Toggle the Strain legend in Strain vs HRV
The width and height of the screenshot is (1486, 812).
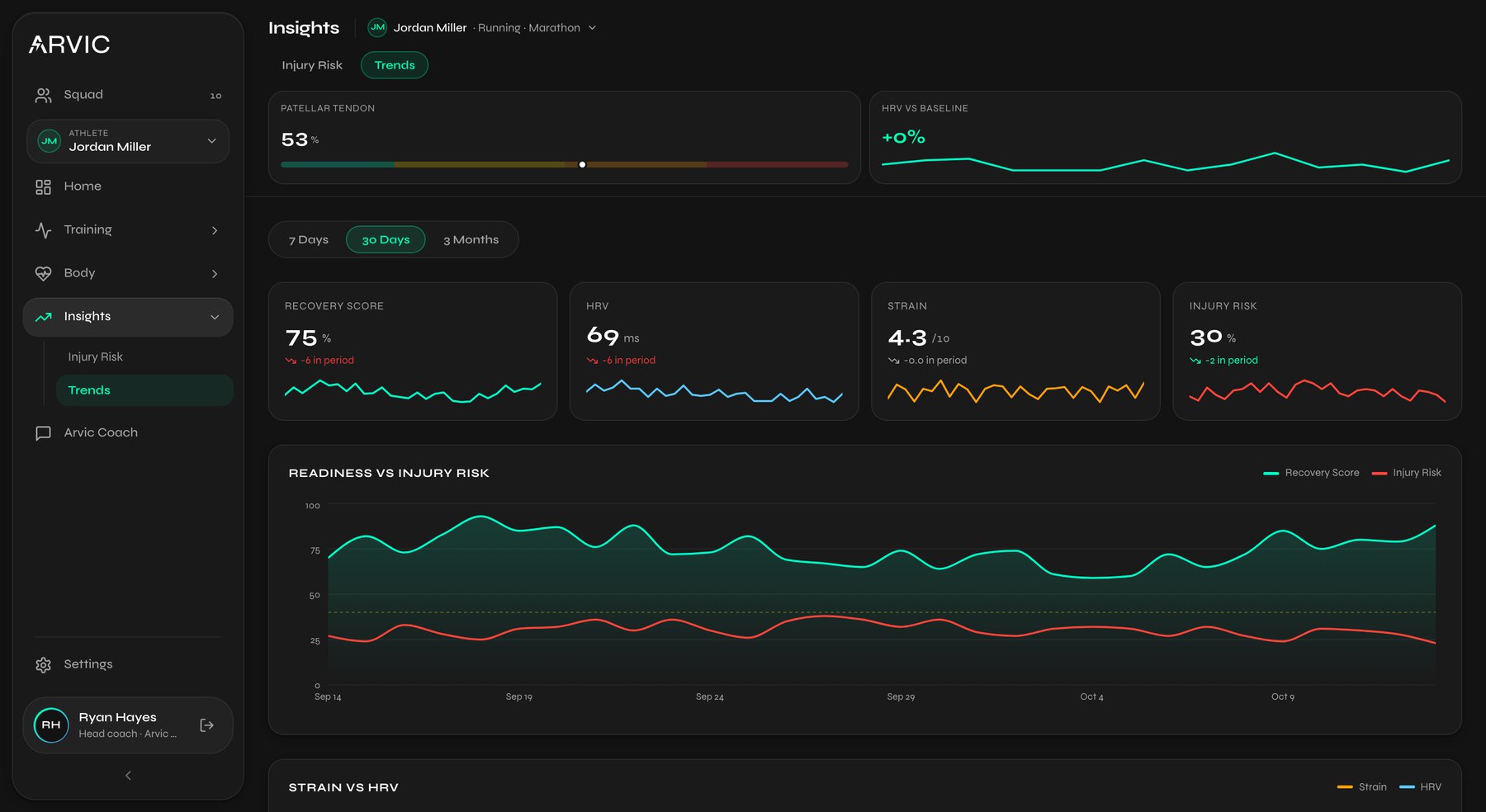point(1362,787)
